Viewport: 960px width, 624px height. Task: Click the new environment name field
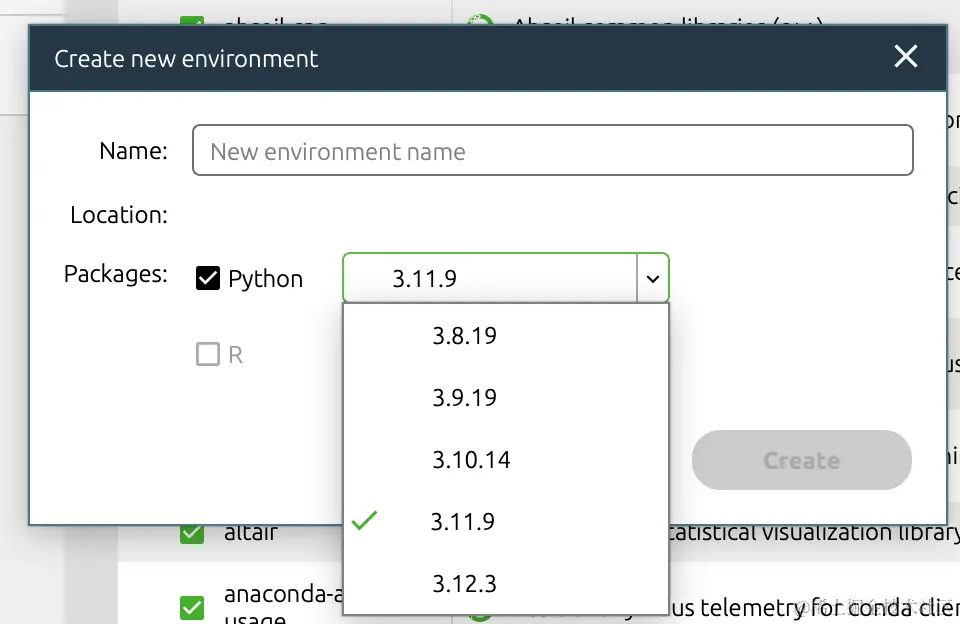[x=552, y=151]
